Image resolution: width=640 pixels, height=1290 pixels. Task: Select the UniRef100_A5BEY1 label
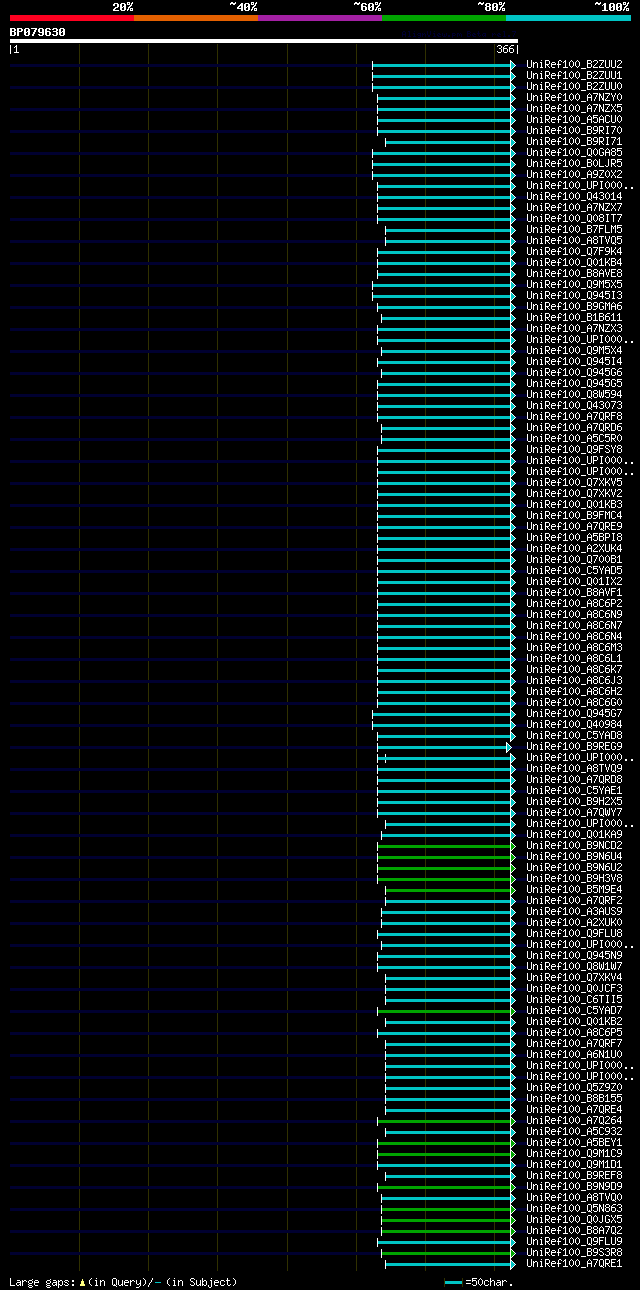tap(574, 1142)
